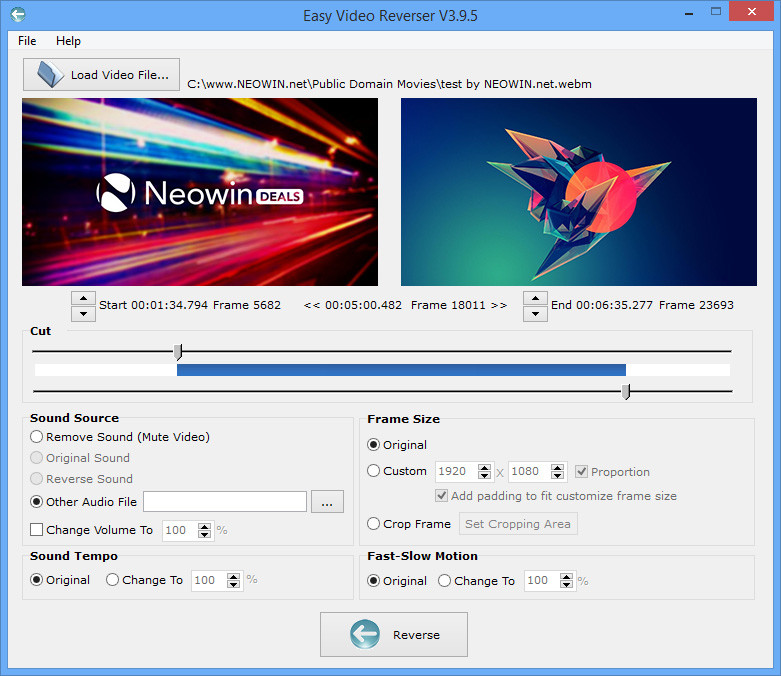Toggle the Proportion checkbox
The image size is (781, 676).
[581, 472]
